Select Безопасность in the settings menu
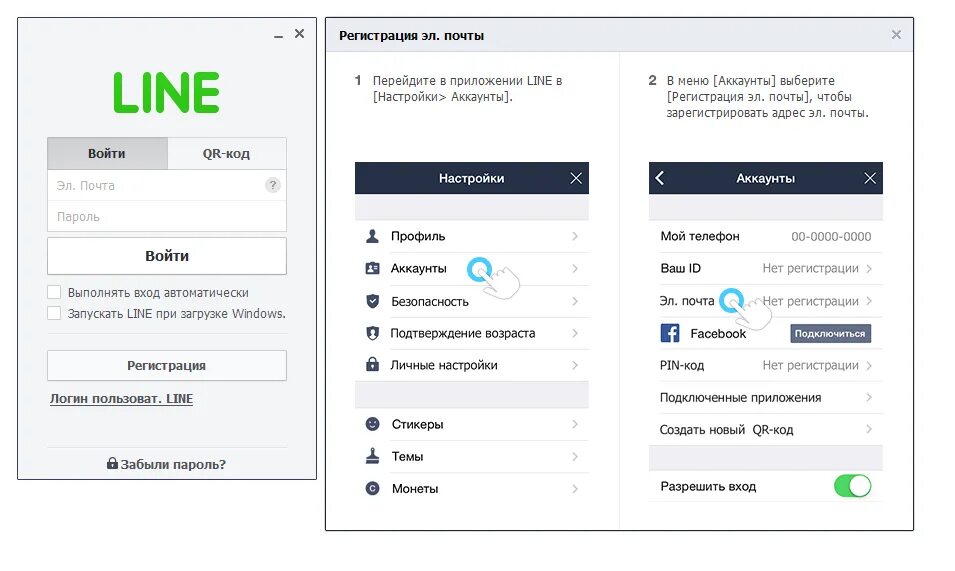The image size is (955, 571). (x=472, y=301)
